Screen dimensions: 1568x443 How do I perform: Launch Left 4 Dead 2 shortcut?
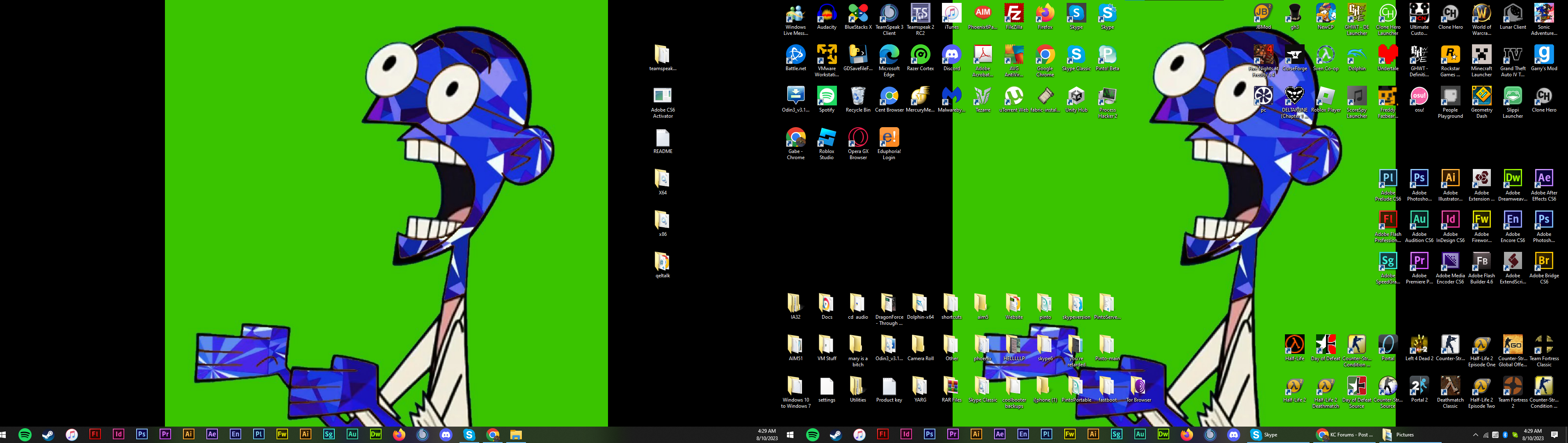pos(1419,347)
